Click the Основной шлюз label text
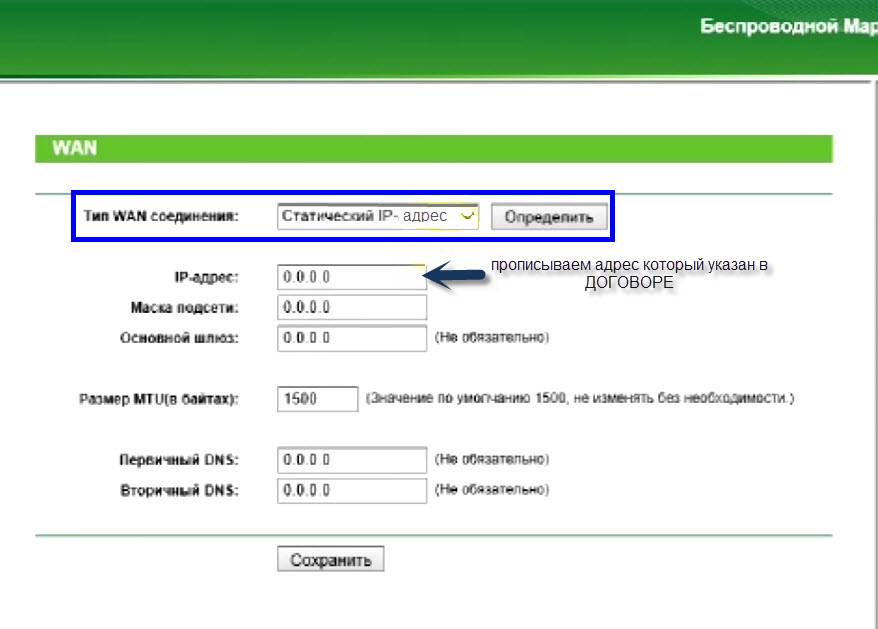This screenshot has height=629, width=878. pyautogui.click(x=179, y=338)
